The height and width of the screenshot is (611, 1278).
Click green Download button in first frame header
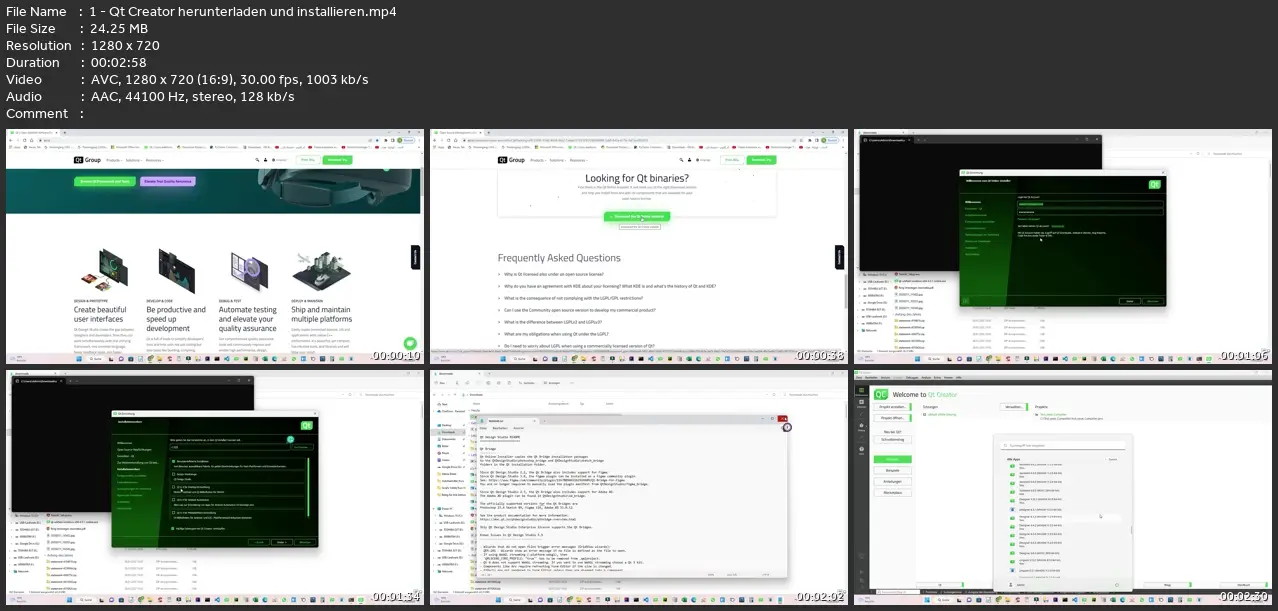click(337, 160)
